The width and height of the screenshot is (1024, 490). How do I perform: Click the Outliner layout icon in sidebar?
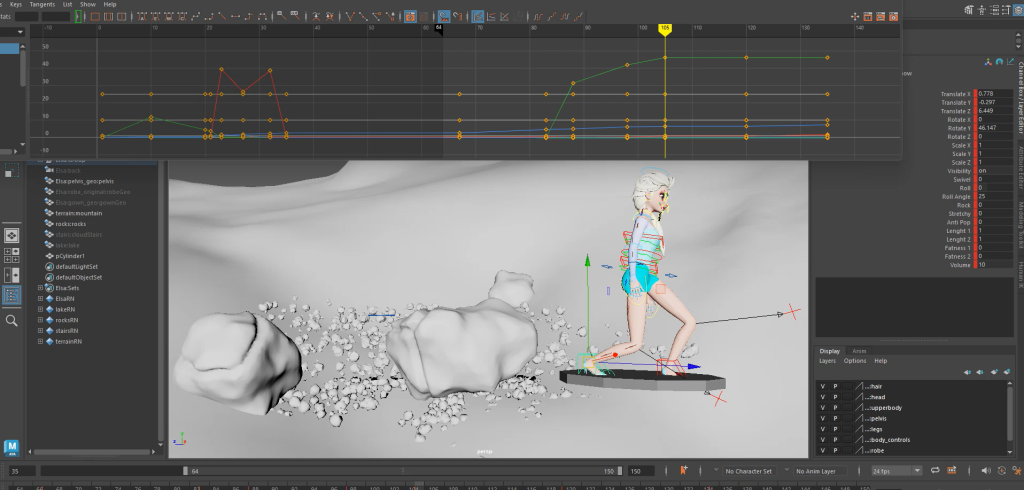[x=12, y=295]
